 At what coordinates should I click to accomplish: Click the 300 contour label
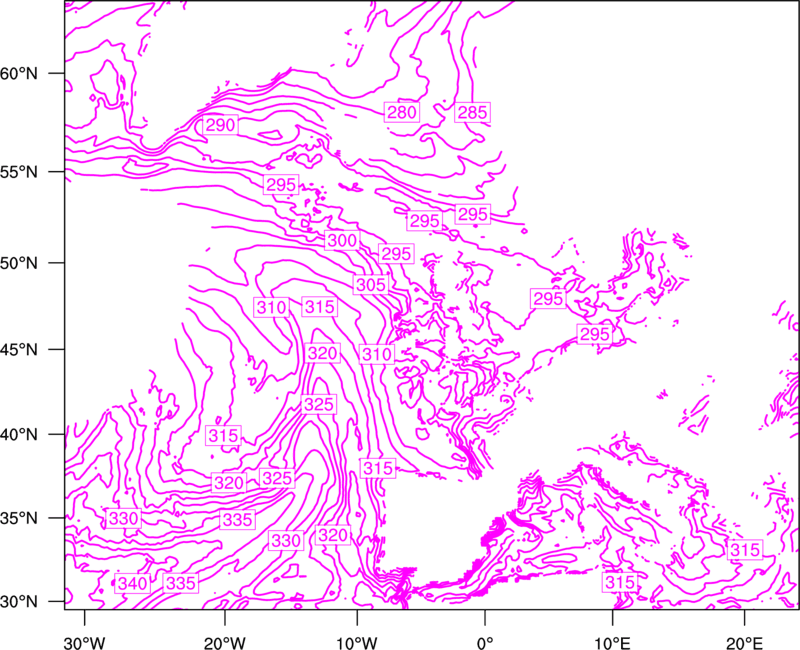(342, 240)
